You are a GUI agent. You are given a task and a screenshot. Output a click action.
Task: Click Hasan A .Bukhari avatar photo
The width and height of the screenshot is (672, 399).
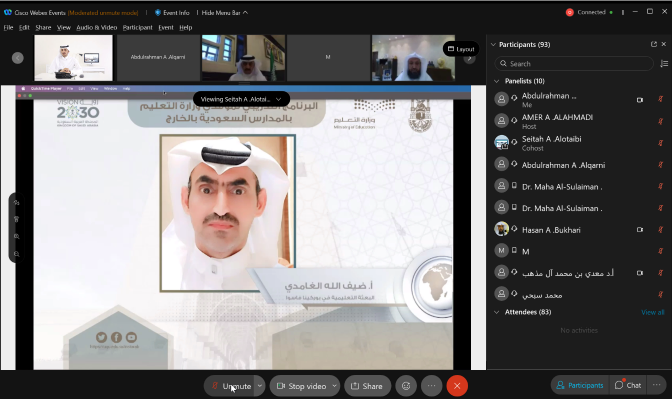(x=501, y=229)
